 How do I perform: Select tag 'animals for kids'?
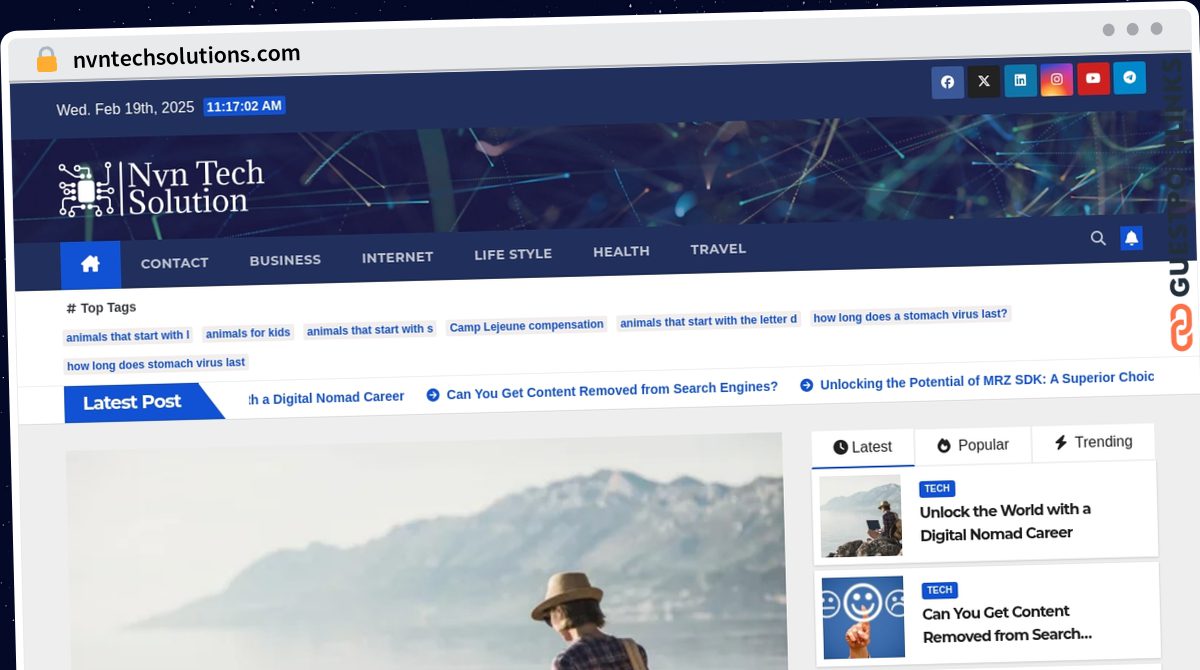point(248,333)
